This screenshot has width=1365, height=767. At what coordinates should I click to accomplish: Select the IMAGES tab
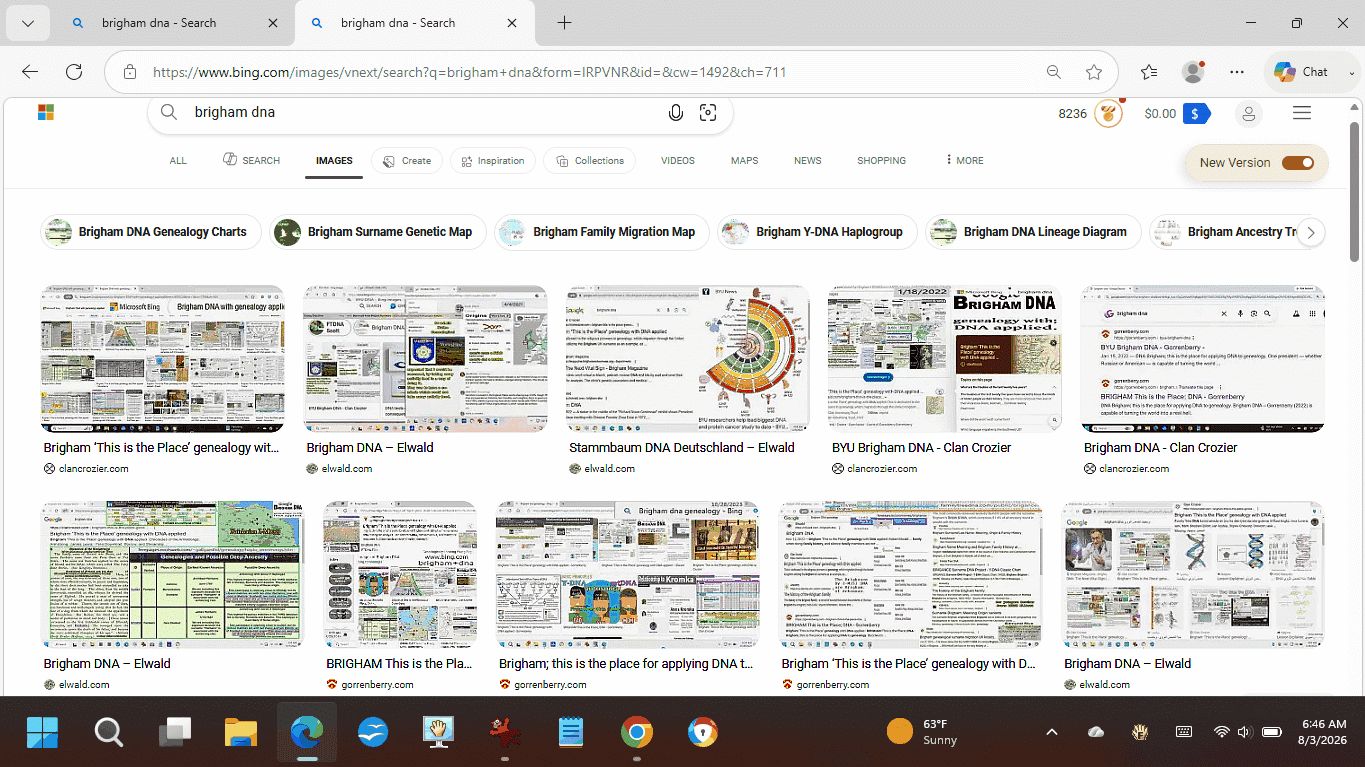tap(334, 160)
